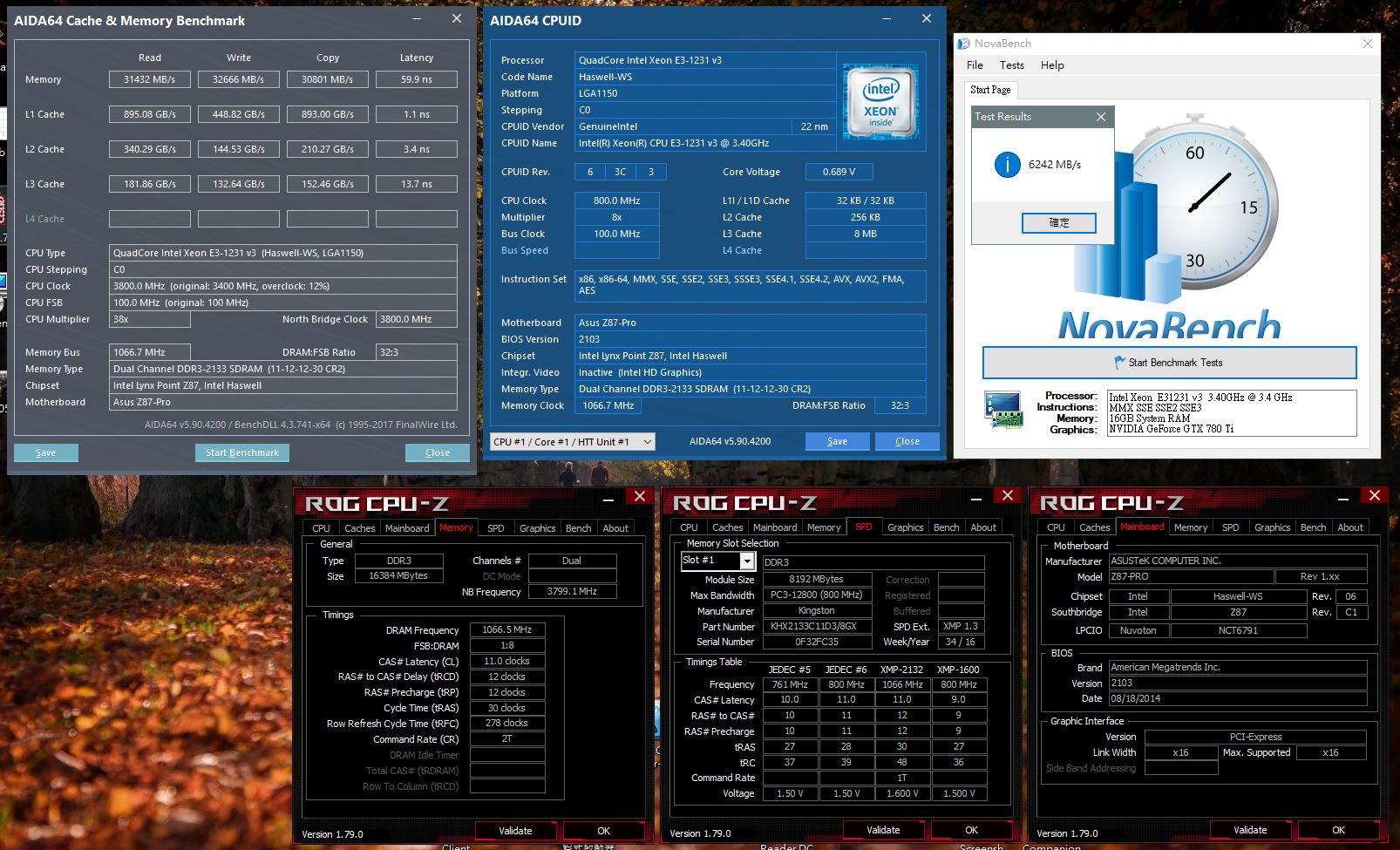Click LPCIO model NCT6791 field
The image size is (1400, 850).
tap(1238, 630)
